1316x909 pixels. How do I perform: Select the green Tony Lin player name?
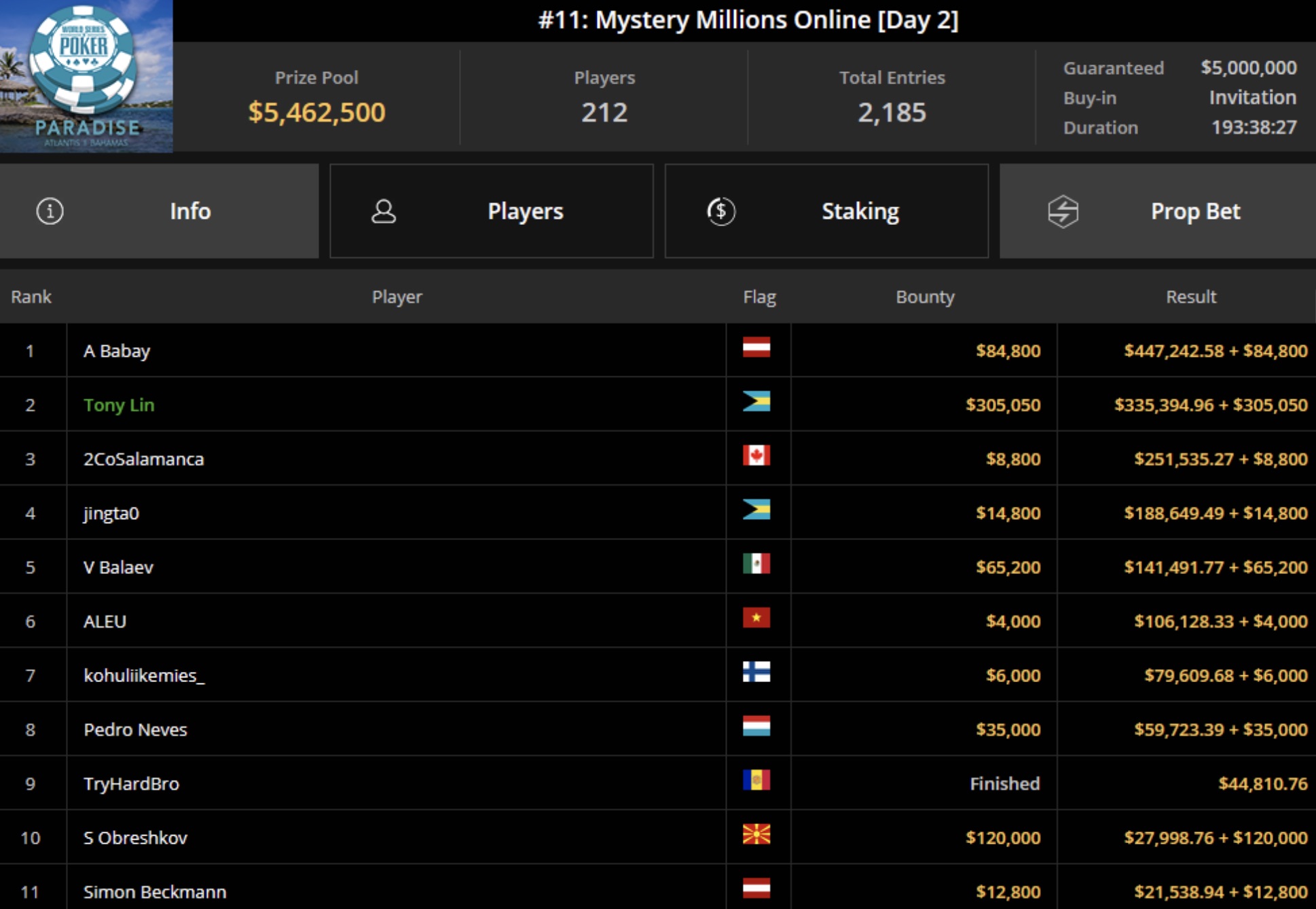[x=119, y=405]
